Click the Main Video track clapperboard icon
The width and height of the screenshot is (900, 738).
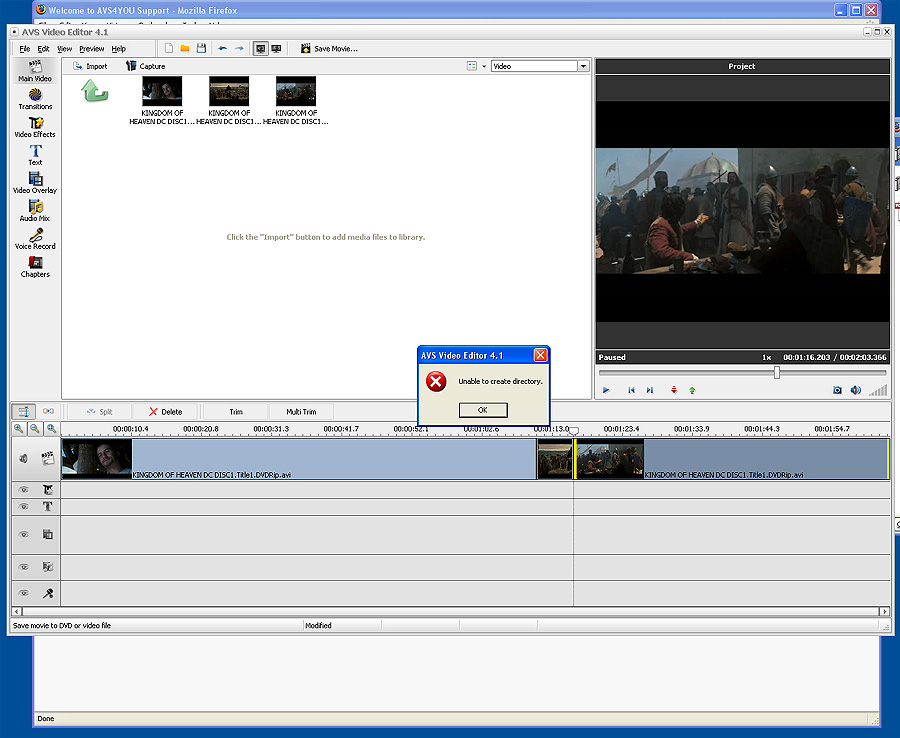click(48, 459)
